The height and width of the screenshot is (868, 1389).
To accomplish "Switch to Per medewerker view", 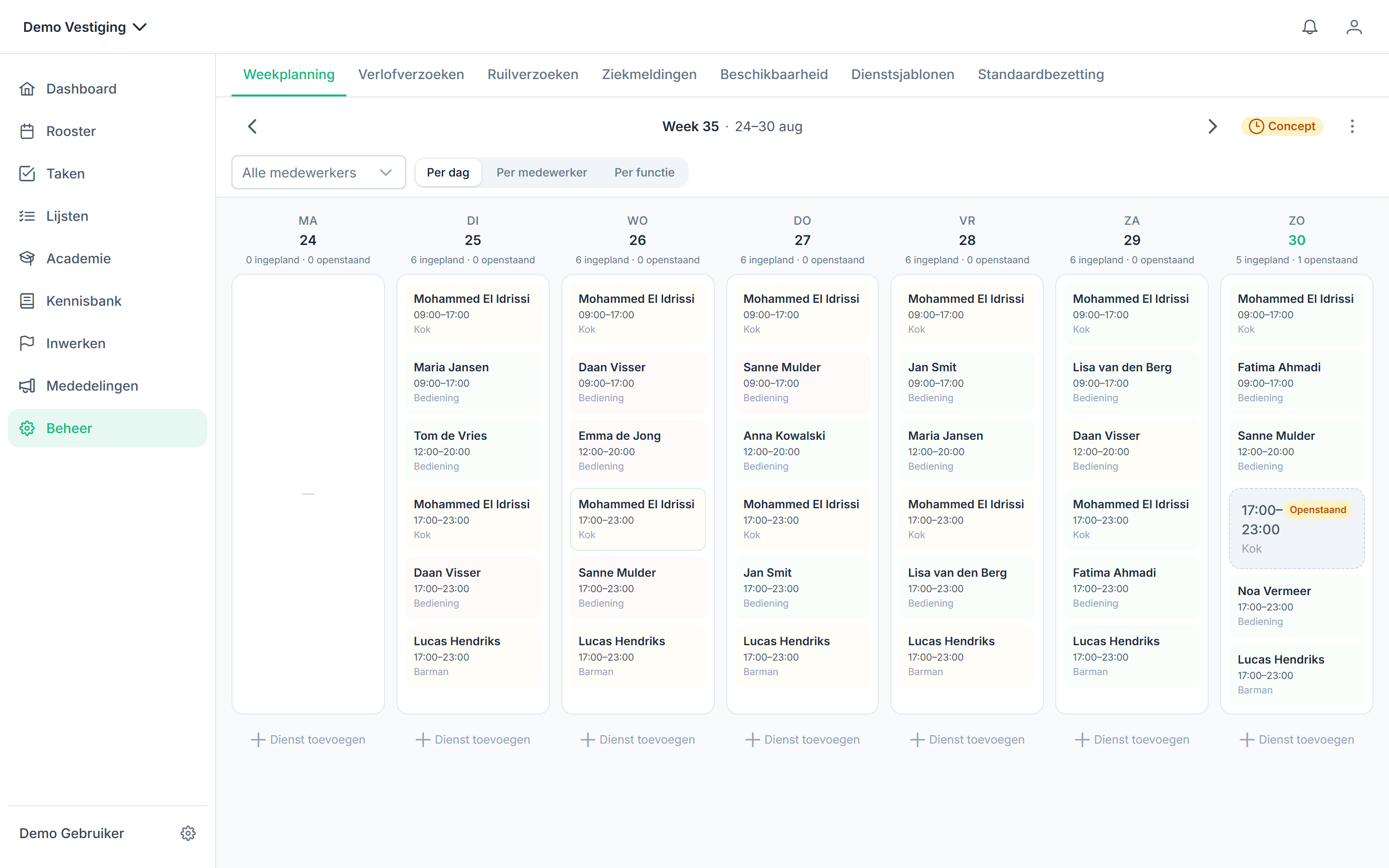I will tap(541, 172).
